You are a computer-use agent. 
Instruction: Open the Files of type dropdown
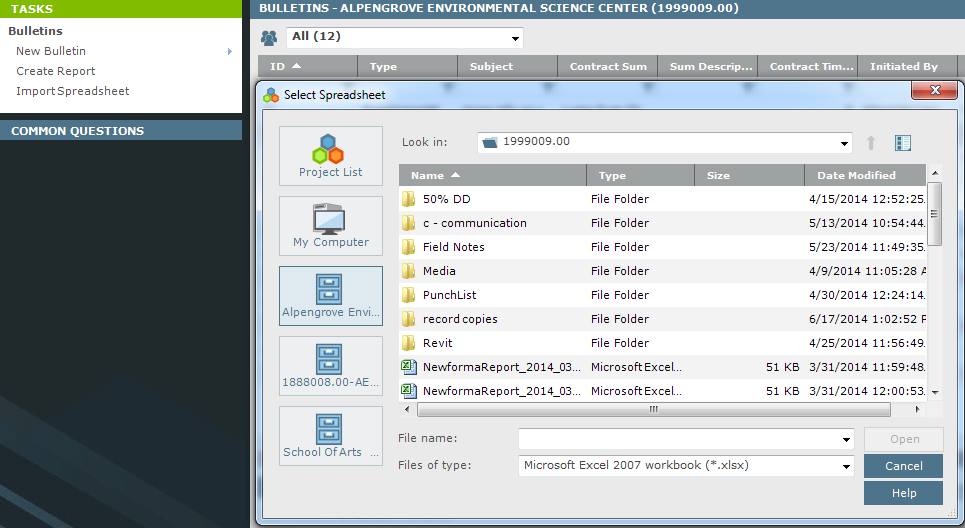click(x=846, y=466)
